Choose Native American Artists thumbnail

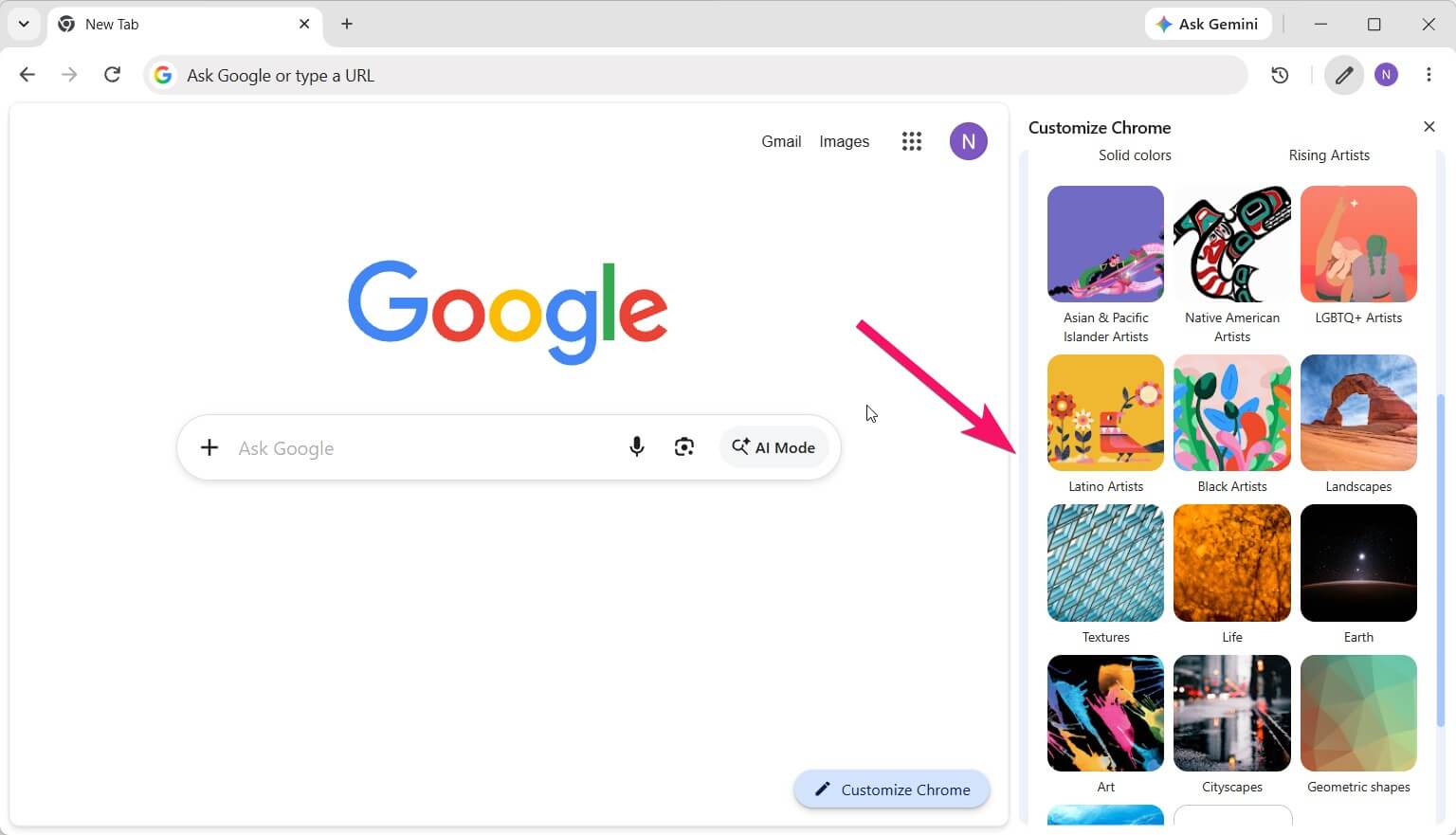[1232, 244]
